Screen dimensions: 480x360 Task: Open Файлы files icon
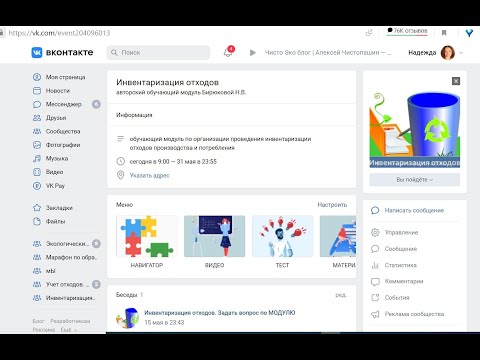pyautogui.click(x=37, y=221)
